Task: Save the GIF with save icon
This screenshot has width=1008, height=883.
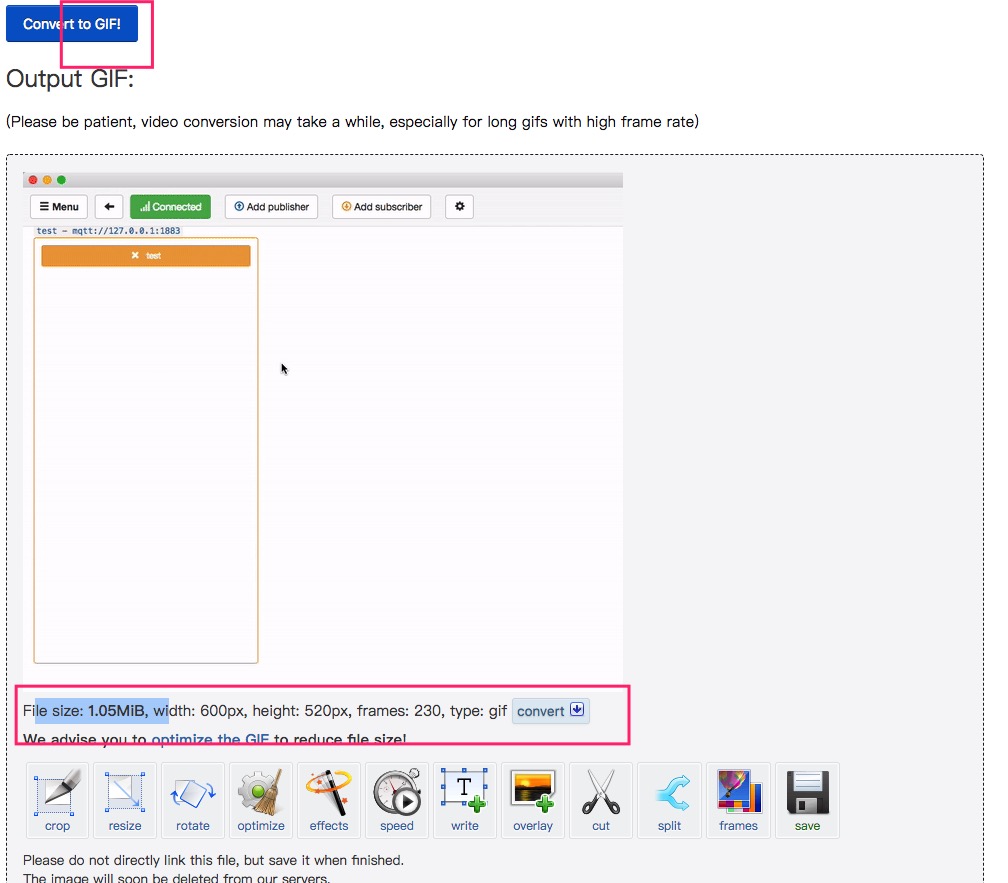Action: [807, 800]
